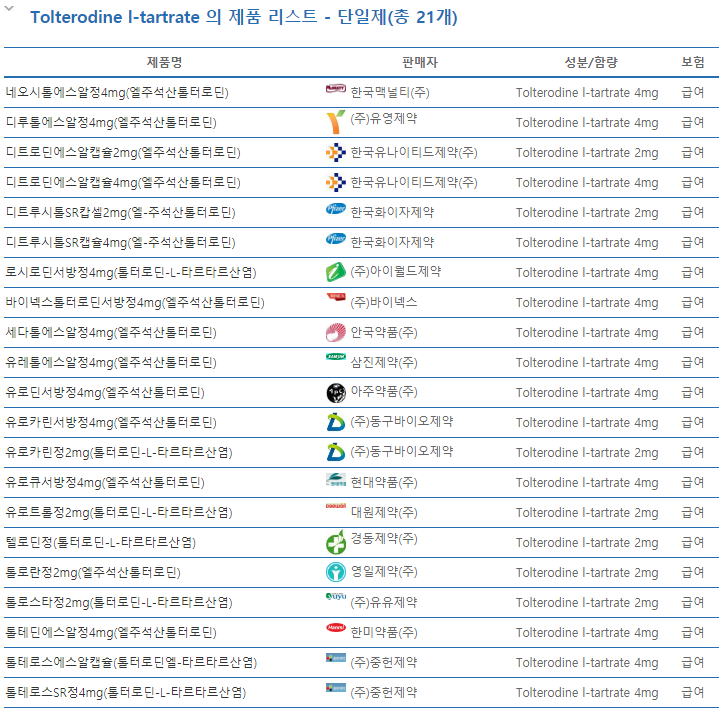Open product 텔로딘정
Viewport: 720px width, 708px height.
tap(101, 543)
